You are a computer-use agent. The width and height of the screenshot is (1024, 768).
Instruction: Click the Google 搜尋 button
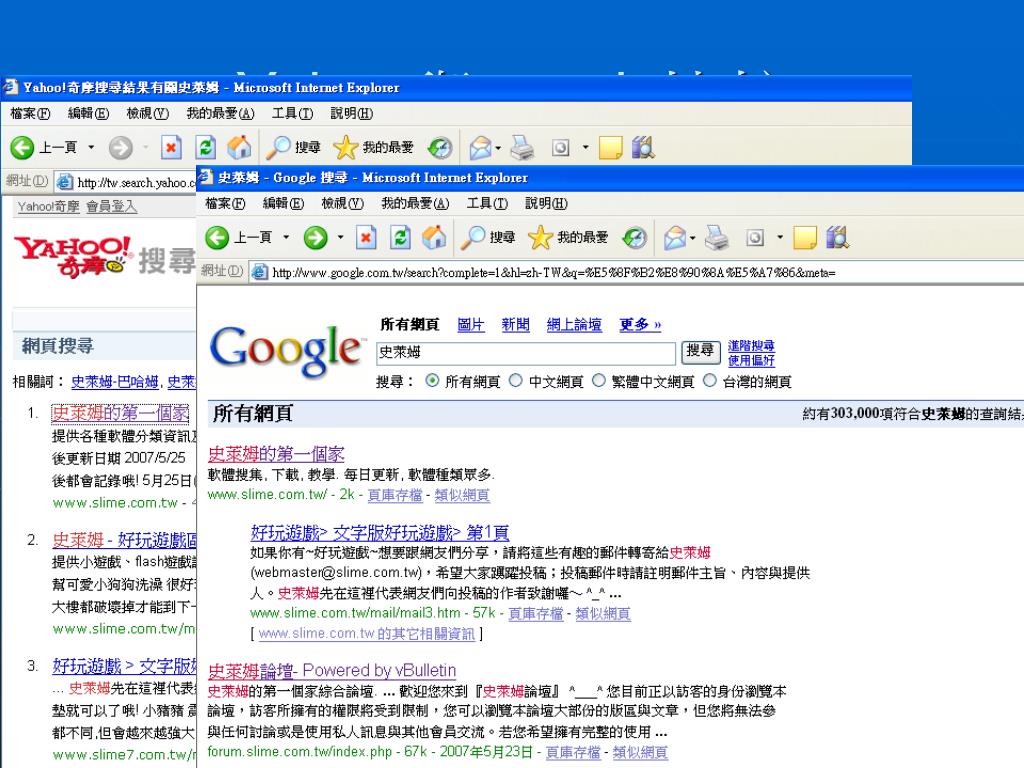click(x=701, y=352)
